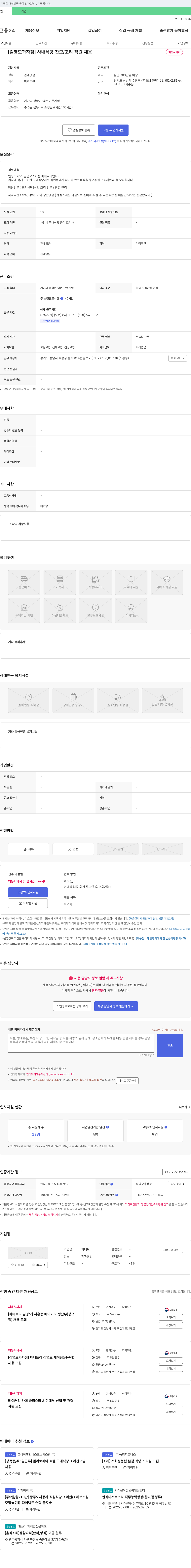Select the 근무조건 section tab
191x1568 pixels.
pyautogui.click(x=41, y=43)
